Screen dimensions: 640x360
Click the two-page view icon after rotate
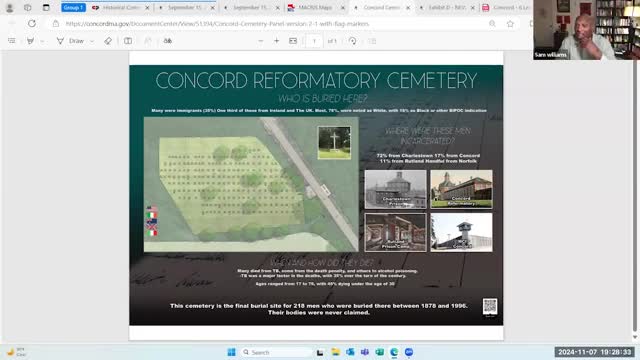point(371,41)
